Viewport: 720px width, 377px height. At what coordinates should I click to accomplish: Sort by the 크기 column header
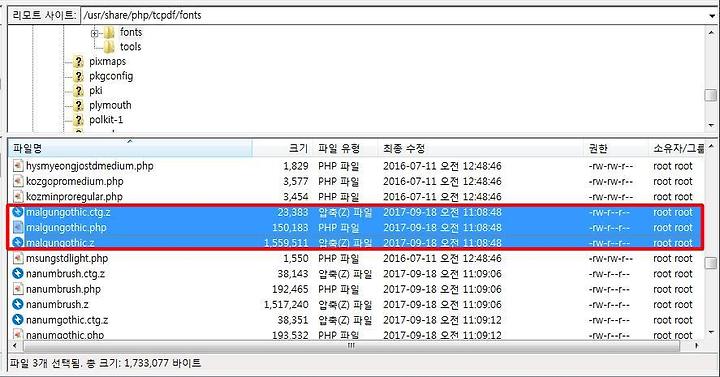282,148
